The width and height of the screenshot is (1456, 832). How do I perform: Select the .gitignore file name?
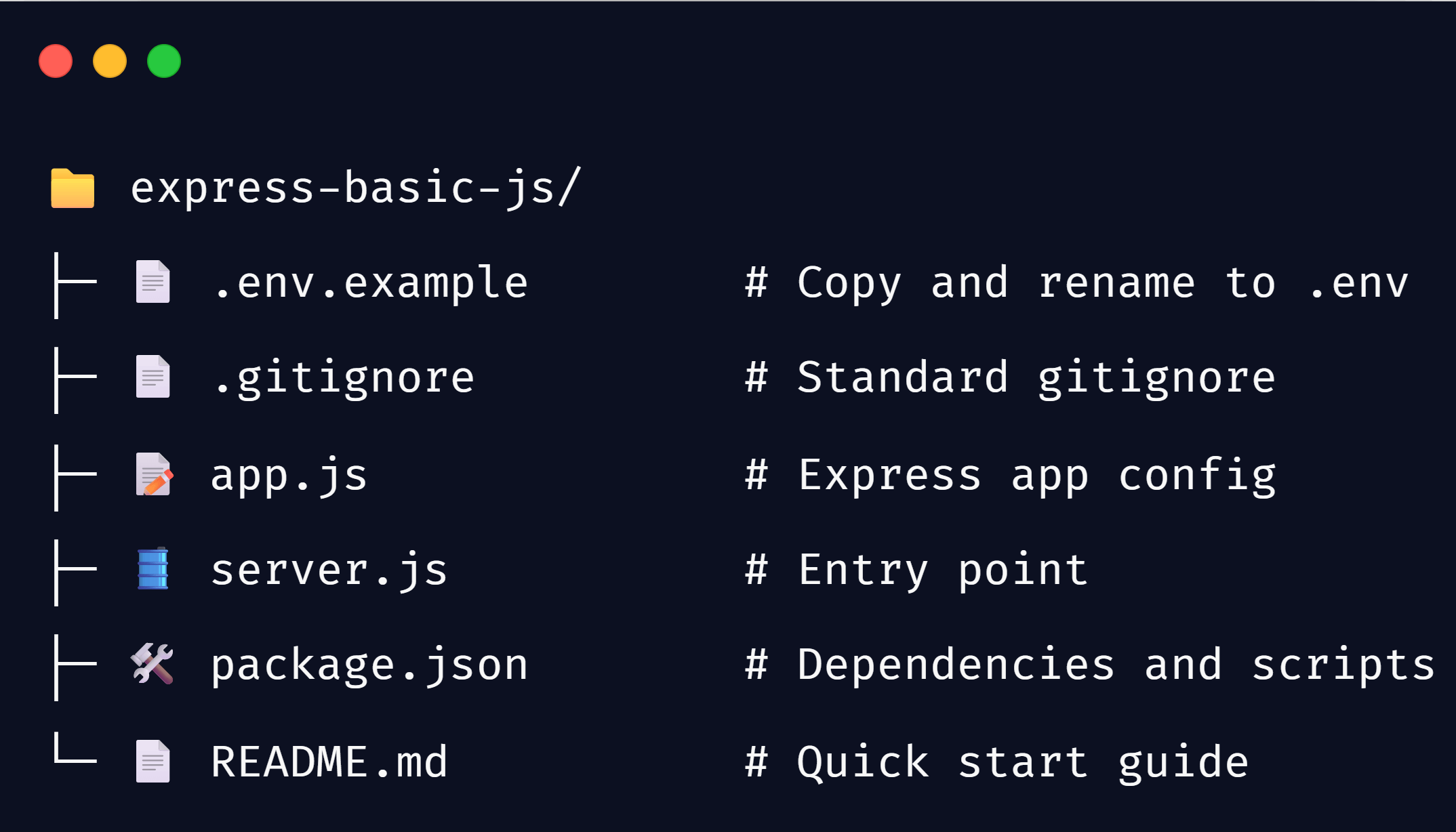343,377
